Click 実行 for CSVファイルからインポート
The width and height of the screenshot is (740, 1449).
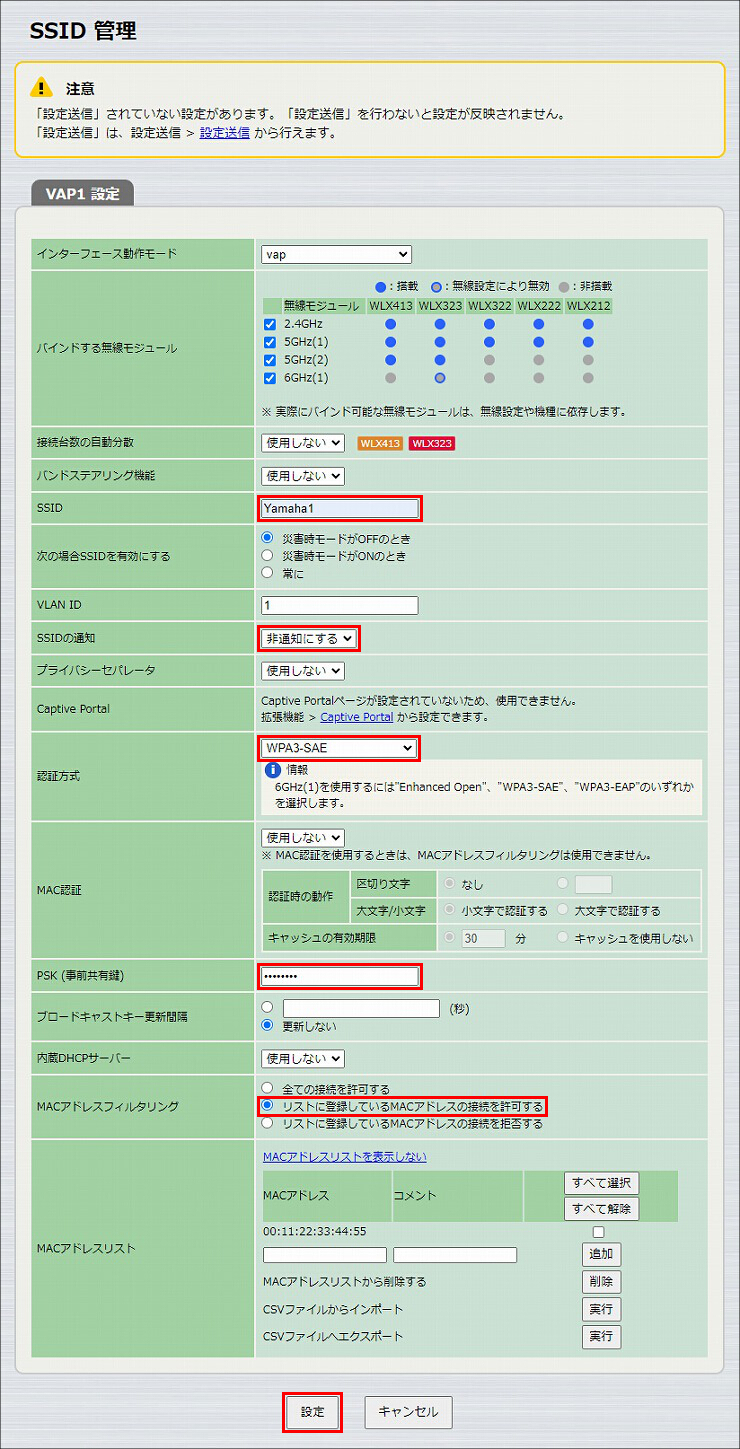[601, 1309]
